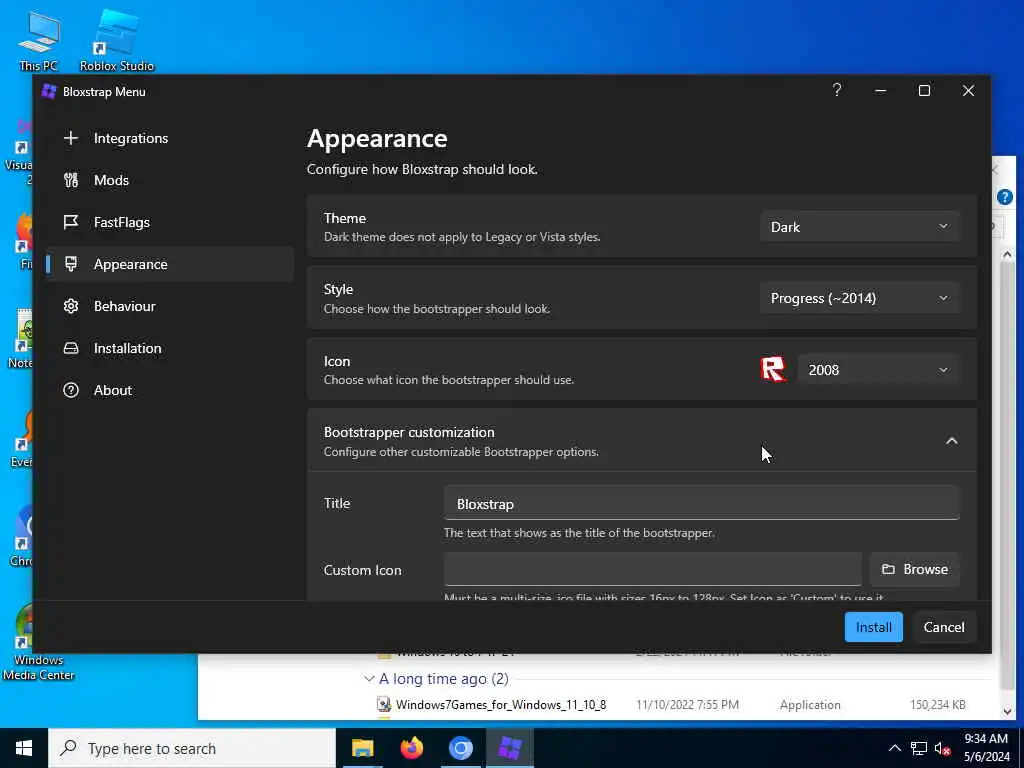
Task: Click the Behaviour gear icon
Action: coord(71,306)
